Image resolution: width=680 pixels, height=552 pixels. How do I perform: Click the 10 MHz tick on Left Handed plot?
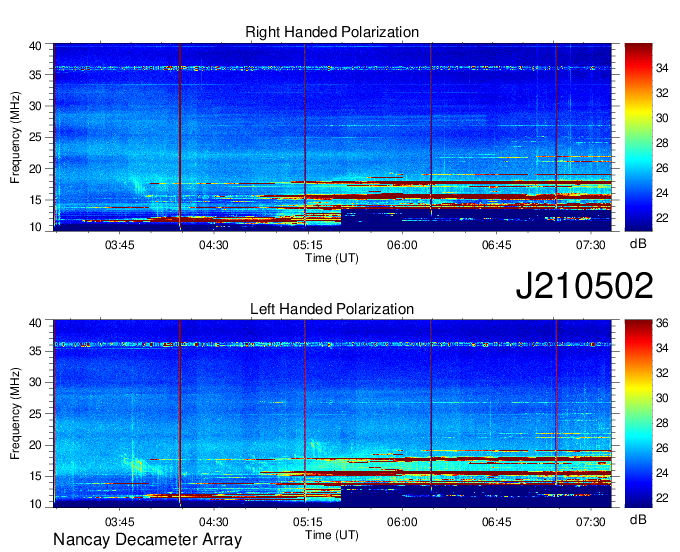click(35, 504)
